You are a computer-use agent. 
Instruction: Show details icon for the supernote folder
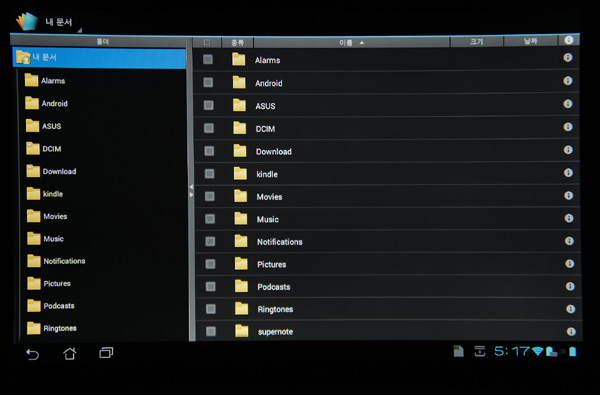point(571,331)
